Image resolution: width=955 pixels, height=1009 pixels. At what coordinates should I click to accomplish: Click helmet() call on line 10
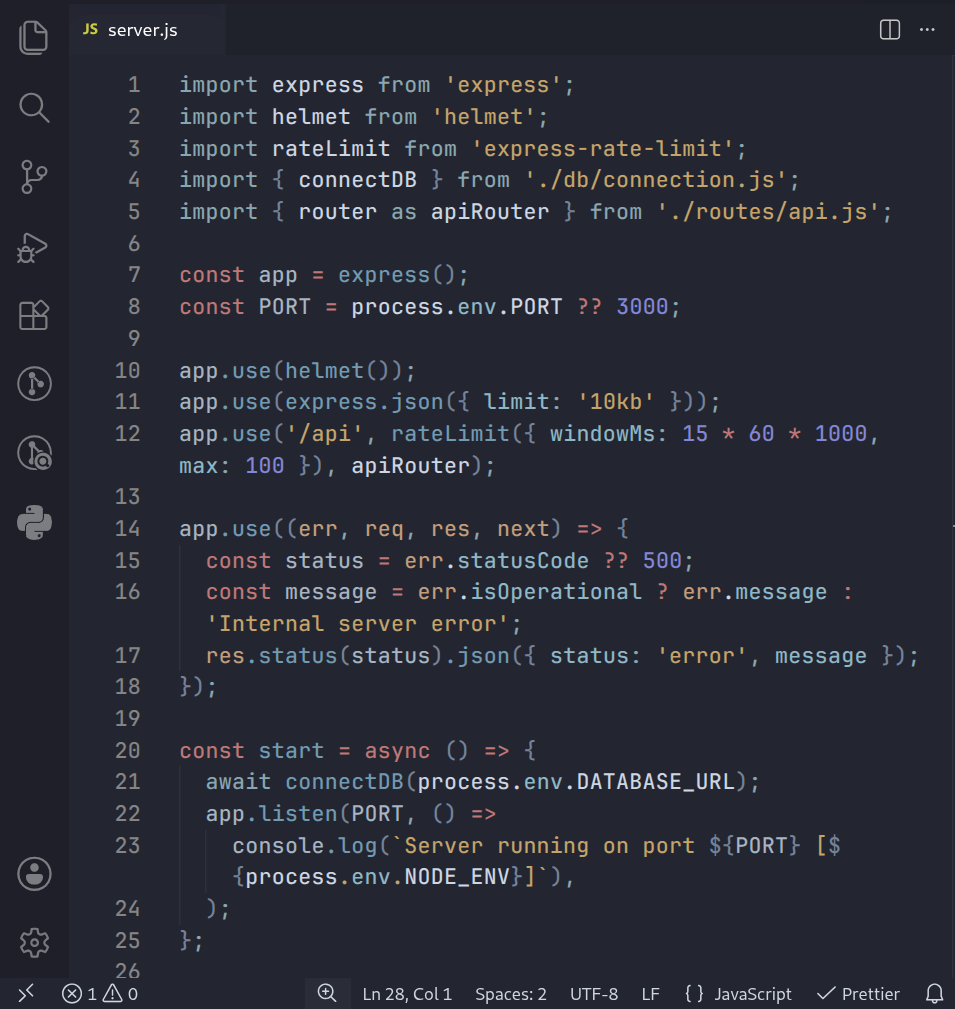[337, 371]
